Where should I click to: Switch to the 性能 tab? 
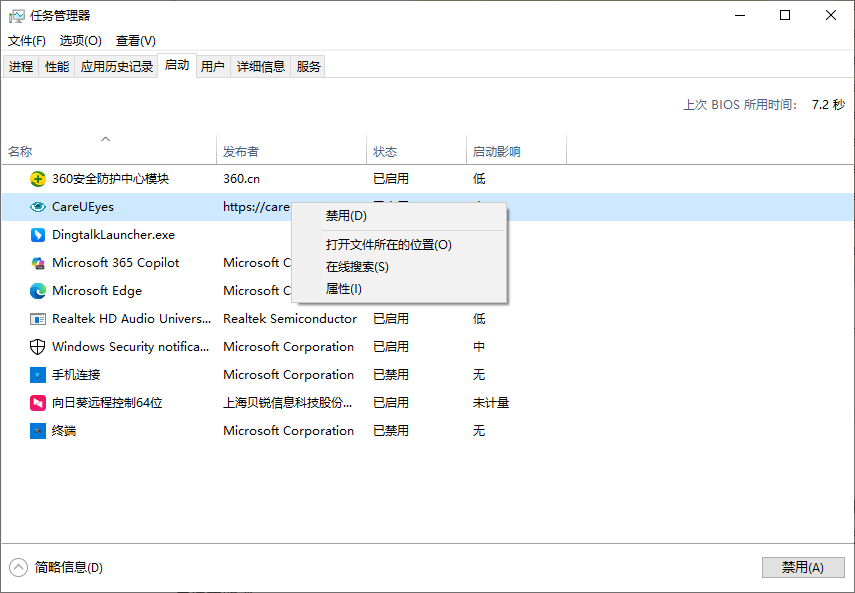[57, 66]
